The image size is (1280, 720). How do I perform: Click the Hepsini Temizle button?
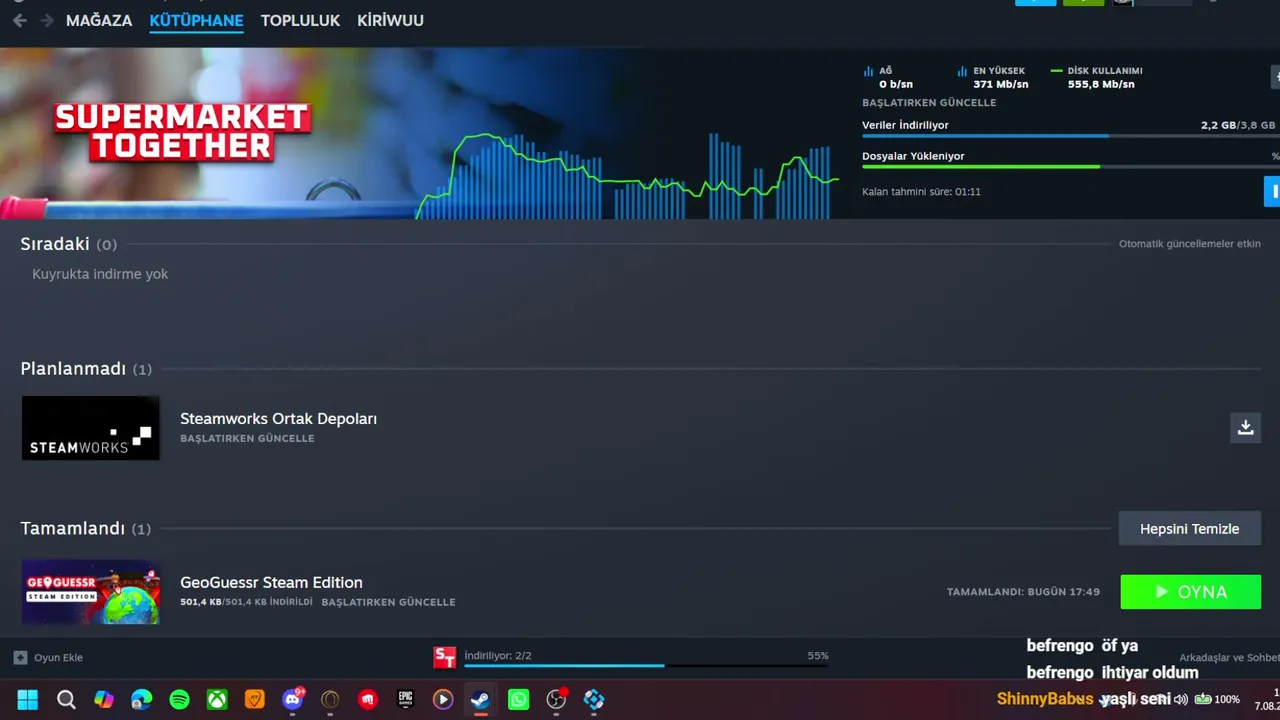(x=1190, y=529)
